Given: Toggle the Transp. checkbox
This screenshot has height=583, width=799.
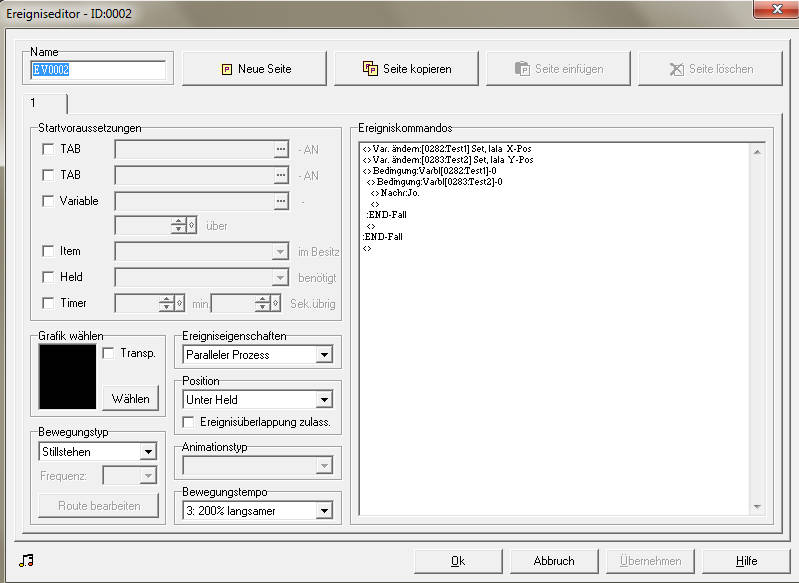Looking at the screenshot, I should click(108, 353).
